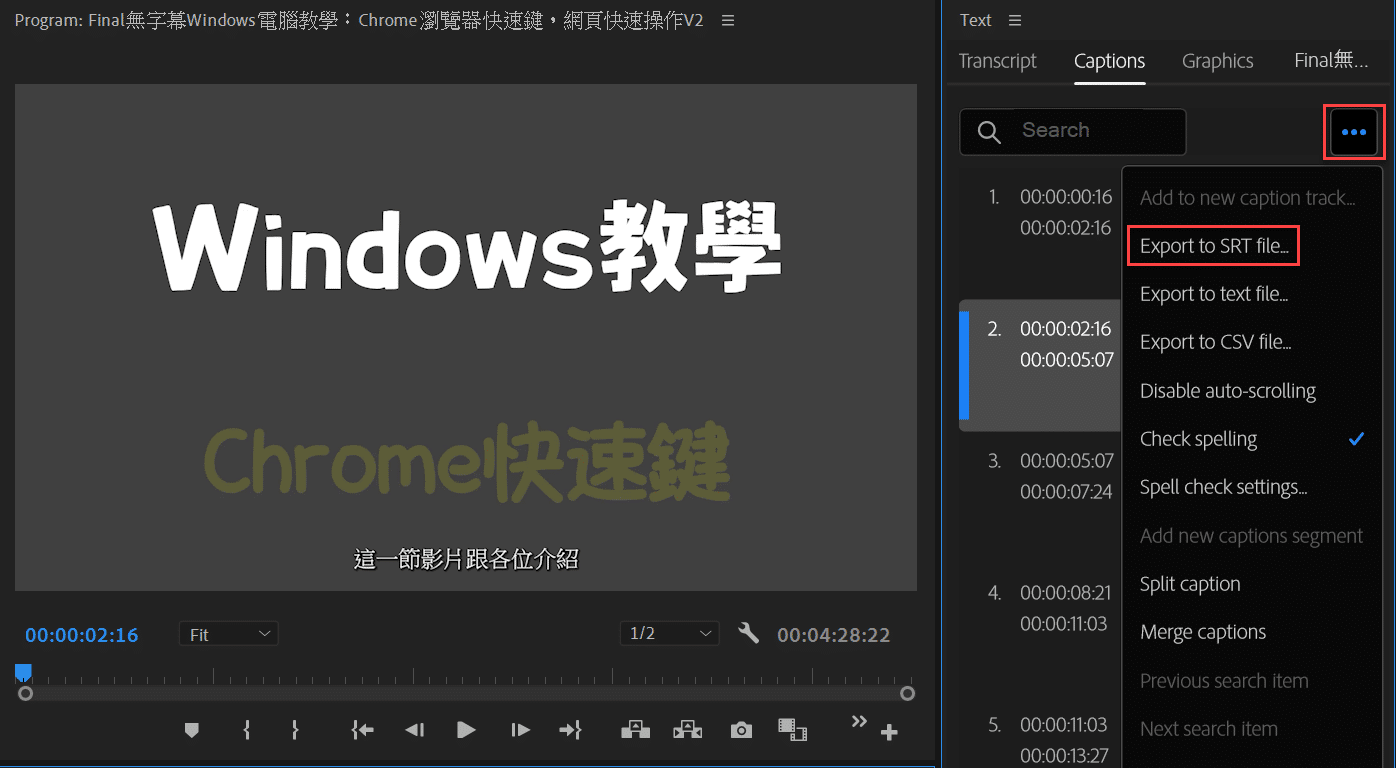Click the sequence duration 00:04:28:22
The height and width of the screenshot is (768, 1396).
(x=834, y=635)
